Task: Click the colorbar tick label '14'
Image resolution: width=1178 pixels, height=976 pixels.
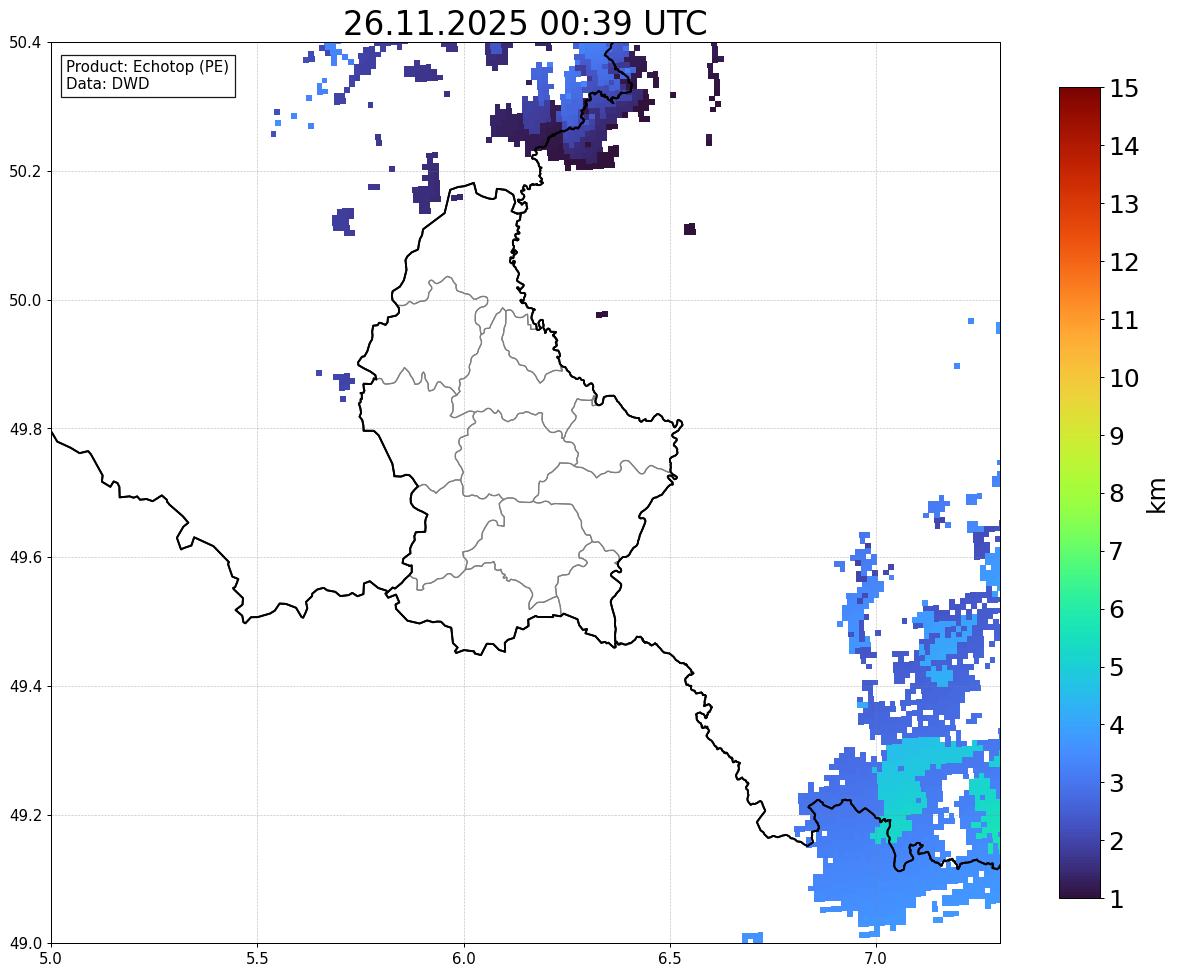Action: [x=1124, y=147]
